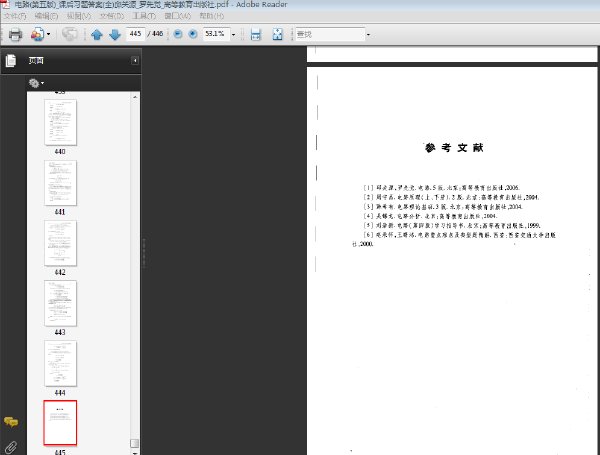Click the Adobe PDF icon in title bar
600x455 pixels.
[5, 4]
